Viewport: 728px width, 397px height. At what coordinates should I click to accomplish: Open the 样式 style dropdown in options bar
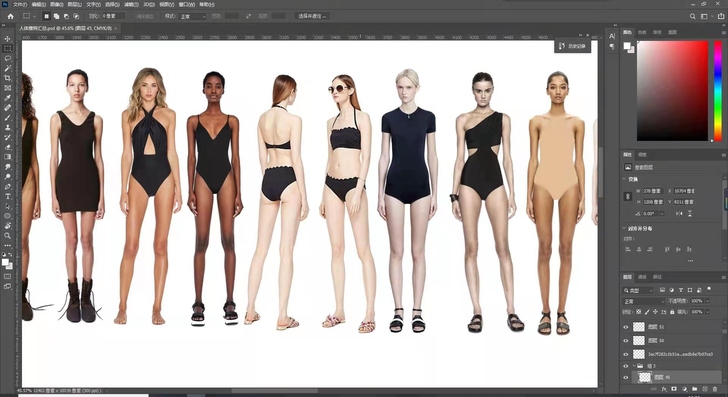pos(192,16)
